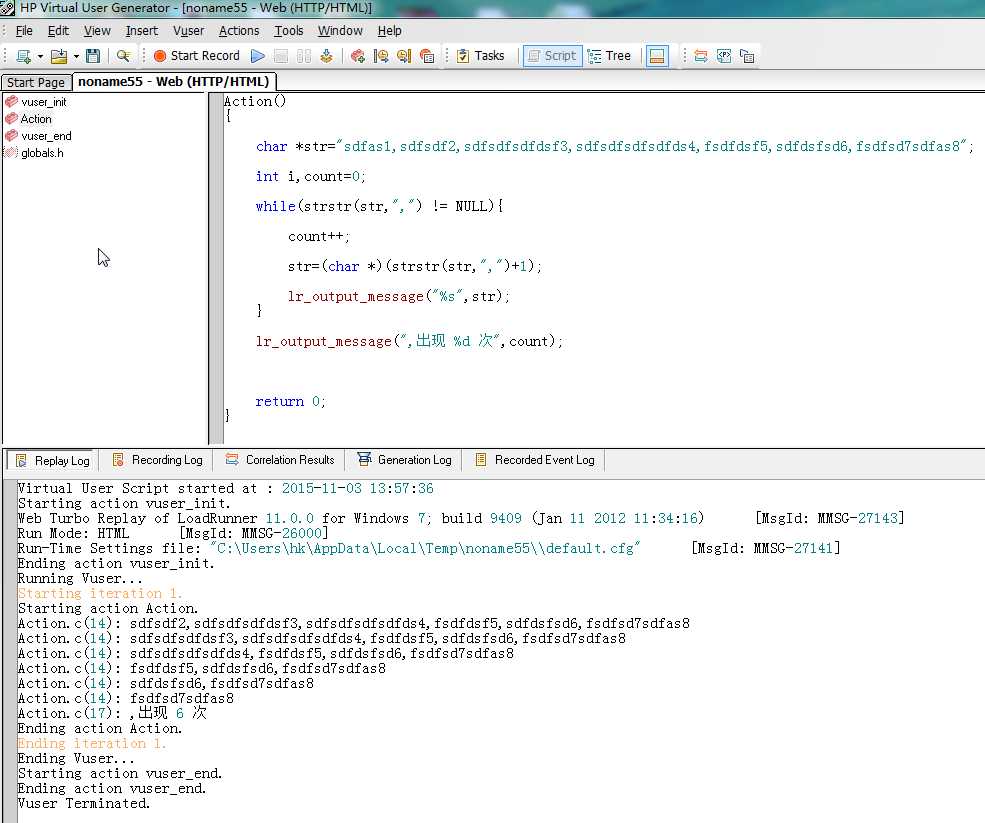Viewport: 985px width, 823px height.
Task: Open the Correlation Results tab
Action: (x=280, y=460)
